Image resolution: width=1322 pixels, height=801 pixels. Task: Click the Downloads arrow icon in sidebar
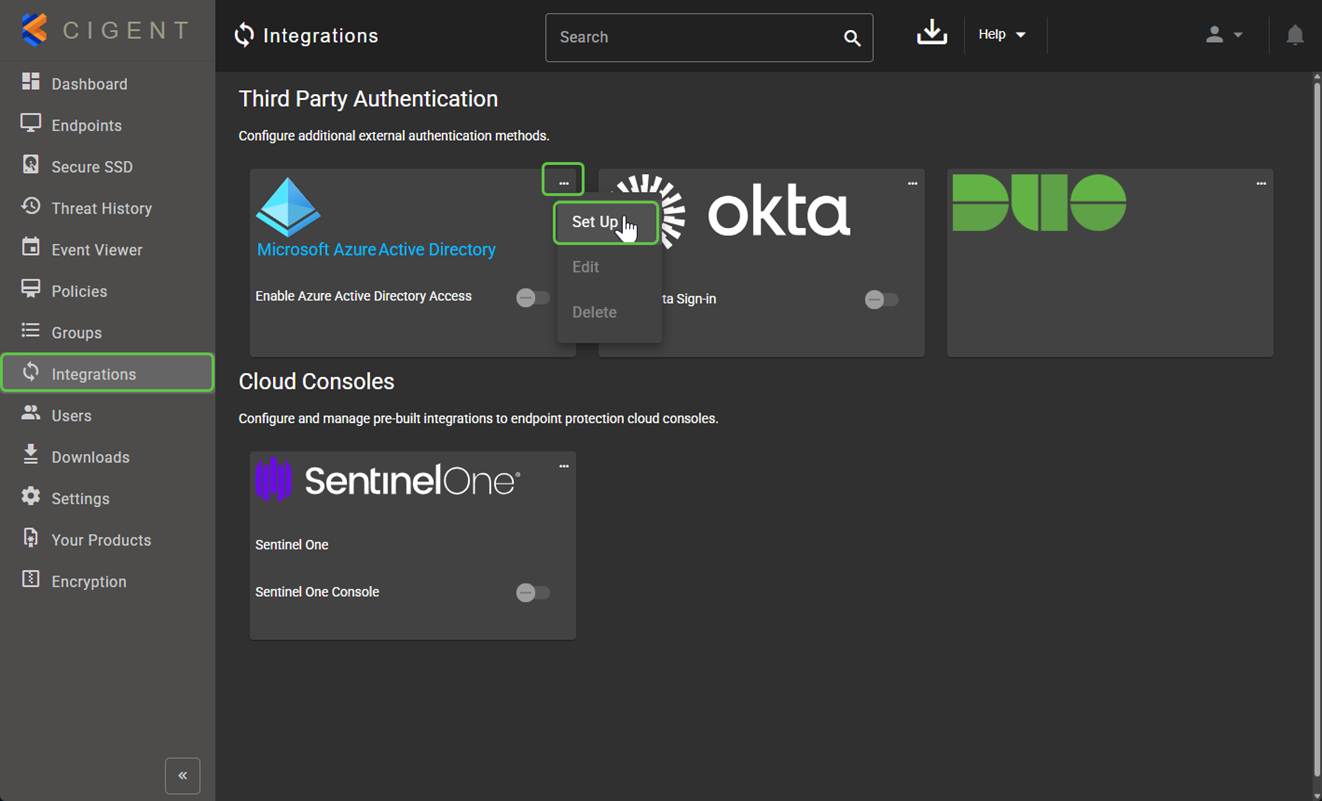(31, 455)
